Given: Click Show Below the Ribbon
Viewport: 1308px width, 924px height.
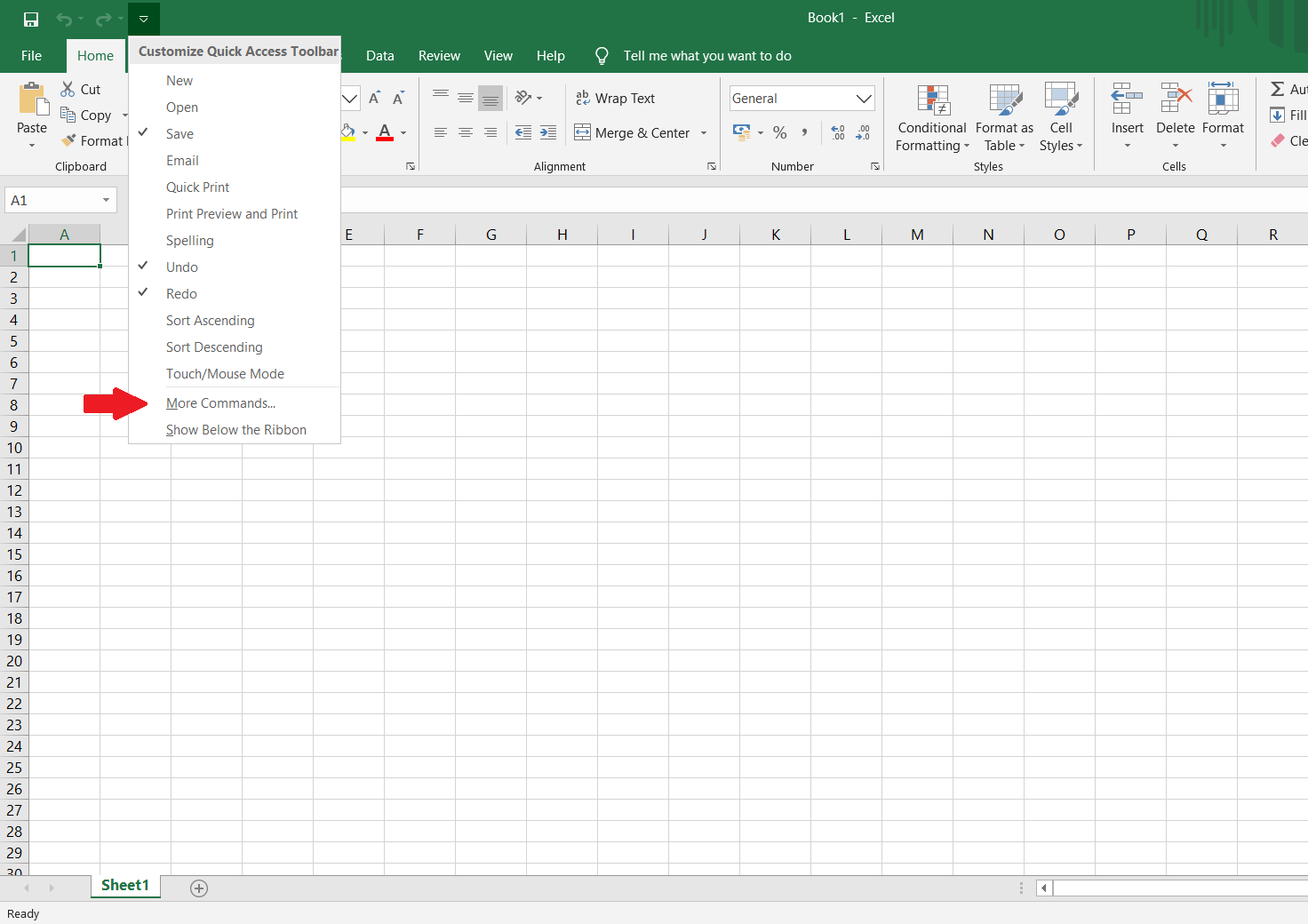Looking at the screenshot, I should coord(235,429).
